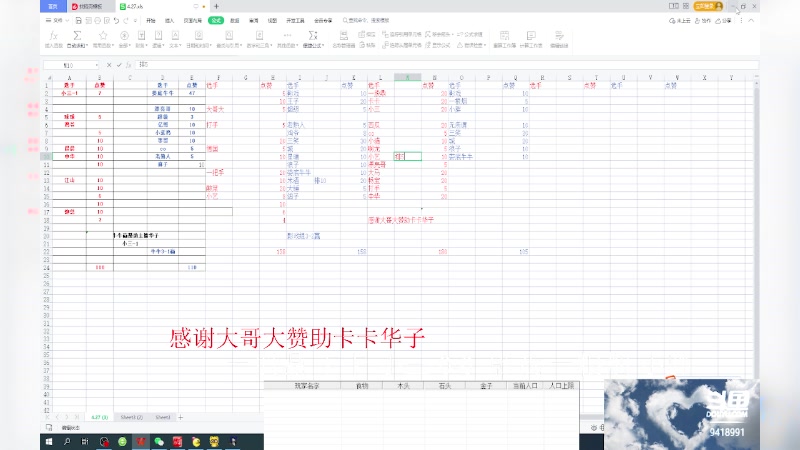800x450 pixels.
Task: Open Windows search on taskbar
Action: point(67,442)
